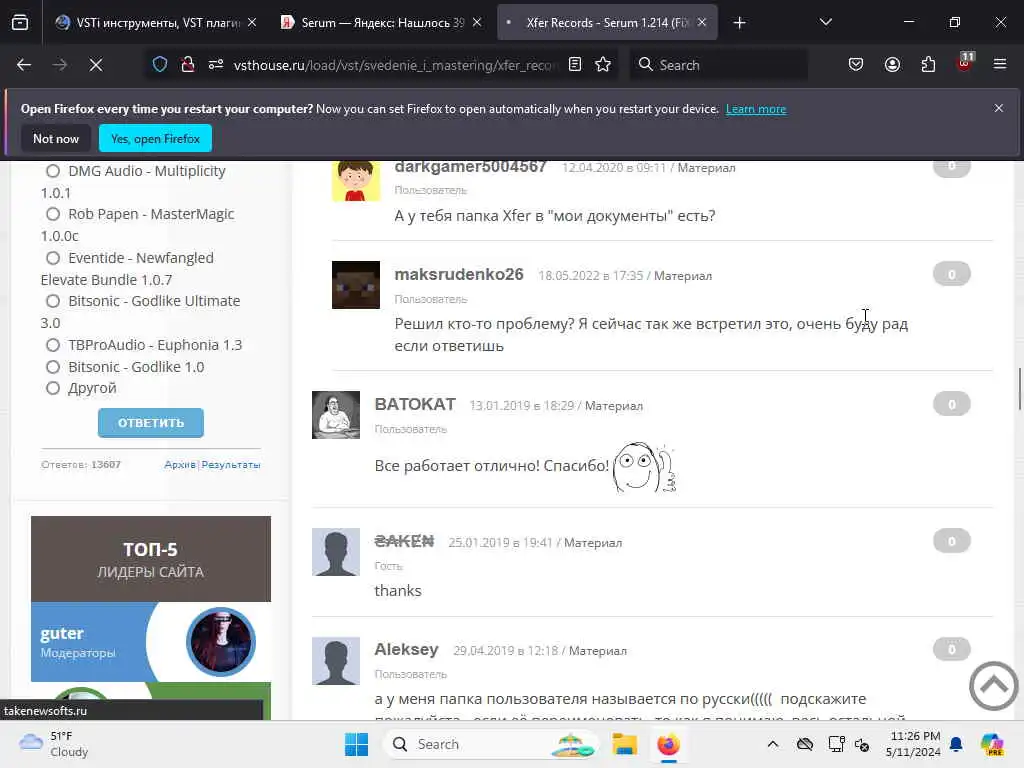Click the insecure connection padlock icon
The width and height of the screenshot is (1024, 768).
tap(187, 65)
